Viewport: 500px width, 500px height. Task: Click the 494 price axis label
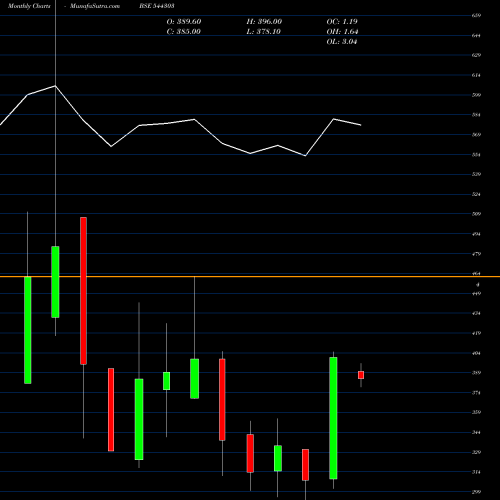(x=476, y=234)
